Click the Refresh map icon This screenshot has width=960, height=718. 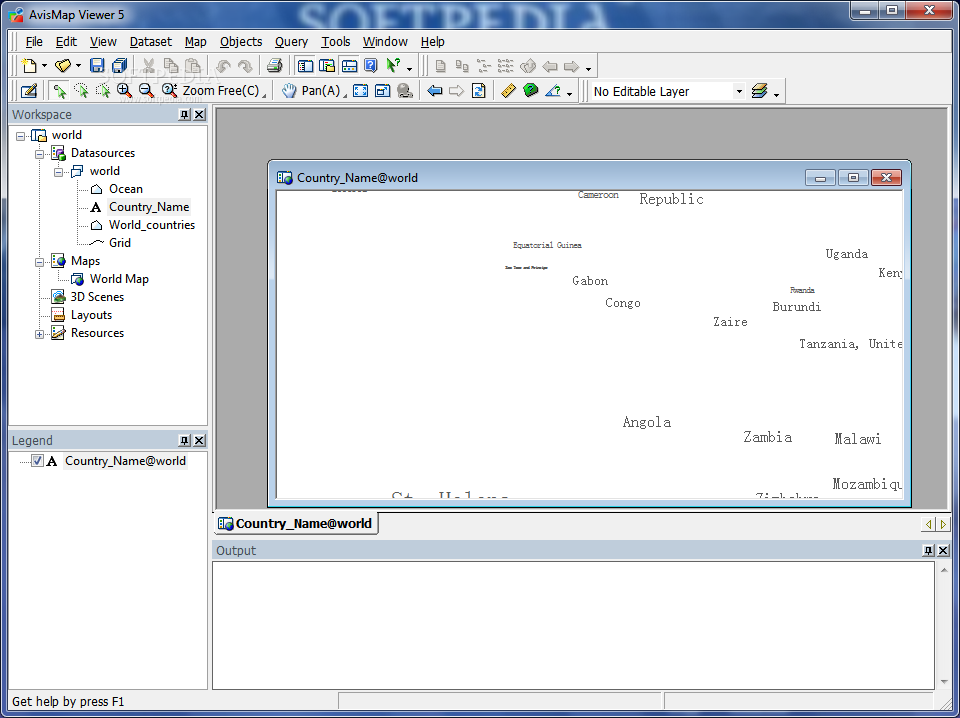click(479, 91)
